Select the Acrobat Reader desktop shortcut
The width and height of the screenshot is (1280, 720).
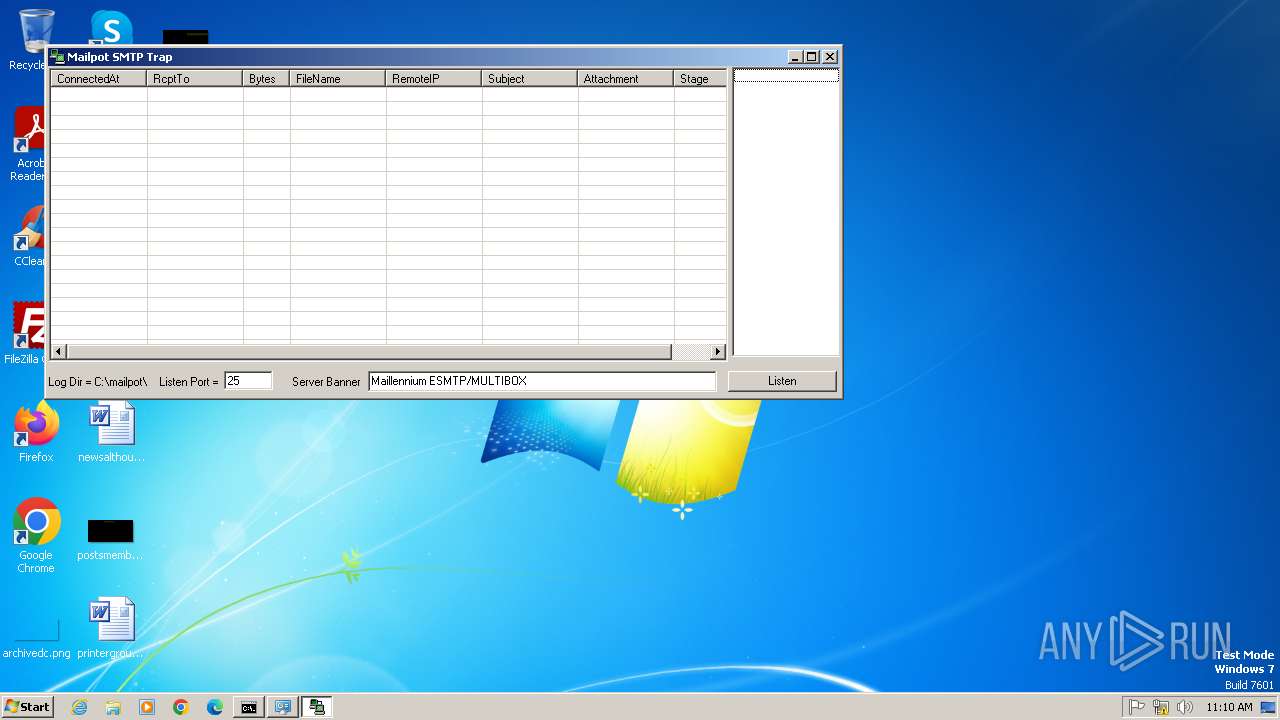click(x=30, y=144)
